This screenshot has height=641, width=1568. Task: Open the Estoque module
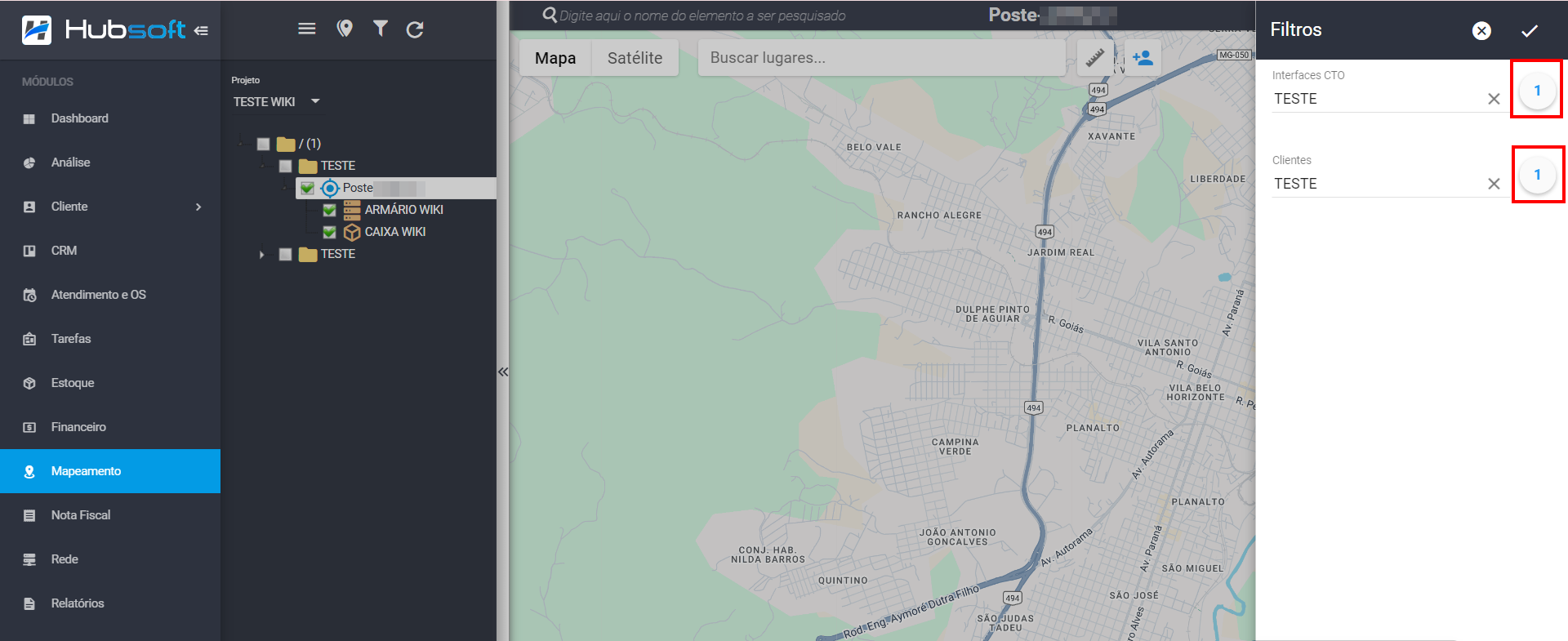pos(110,383)
